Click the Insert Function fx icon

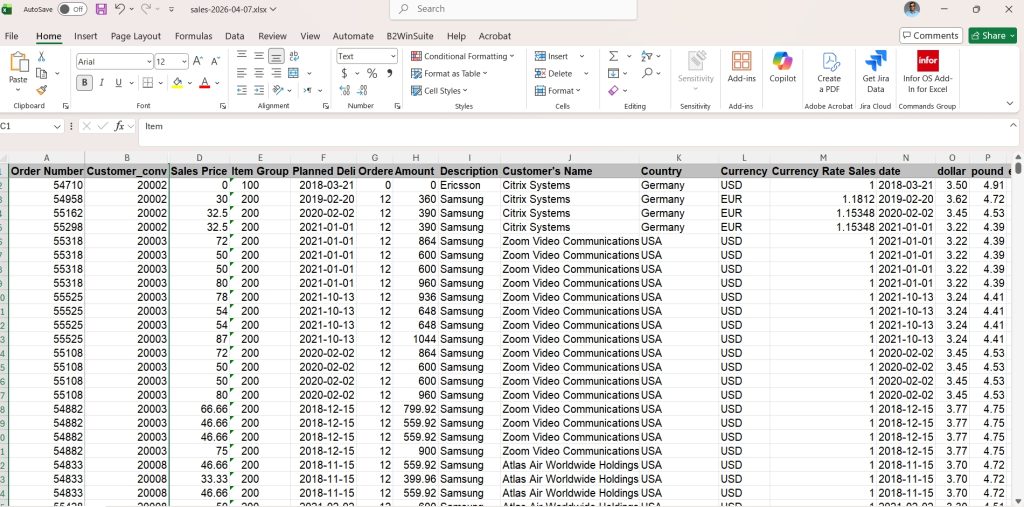pos(120,126)
